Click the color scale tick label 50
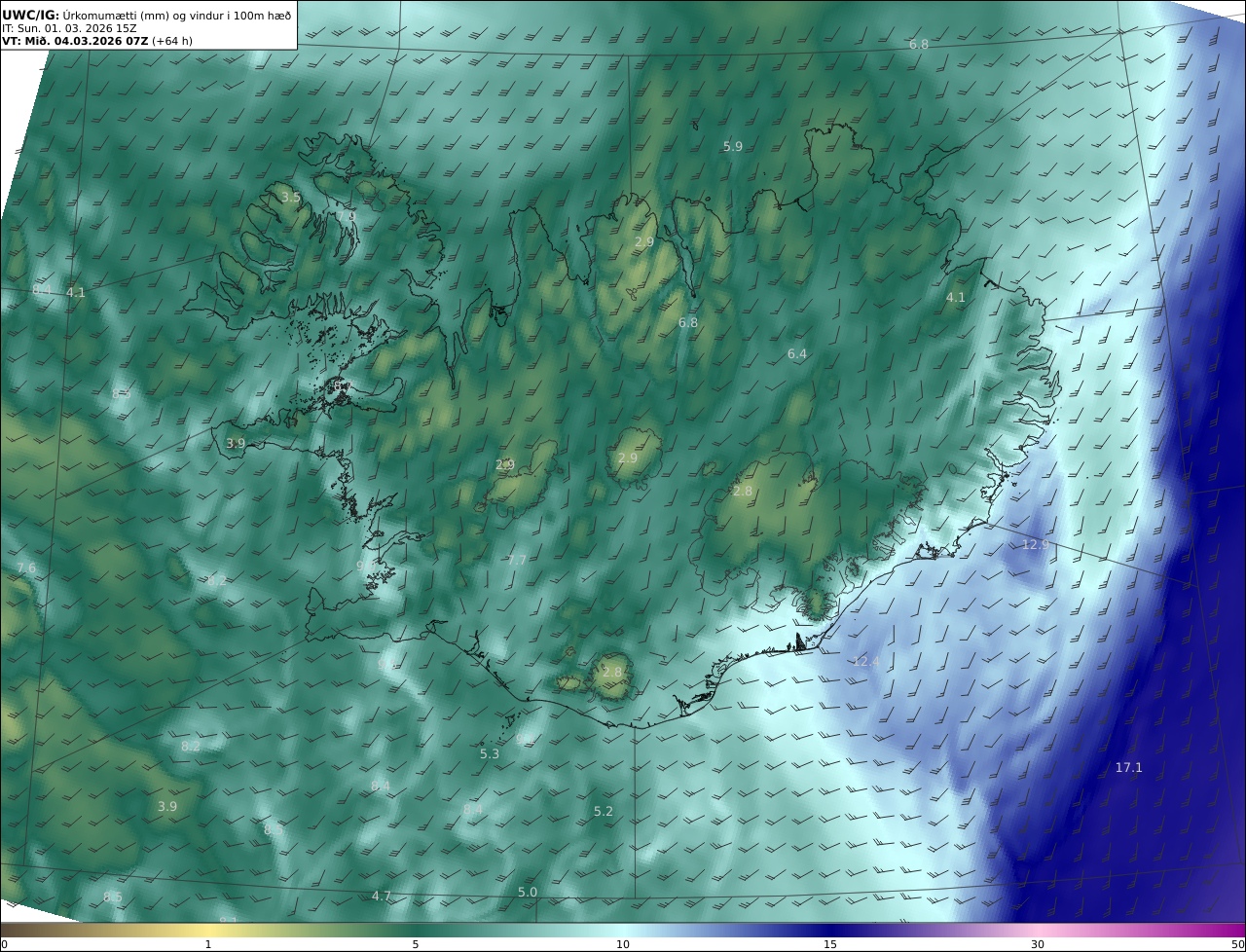Screen dimensions: 1246x952 click(1237, 944)
